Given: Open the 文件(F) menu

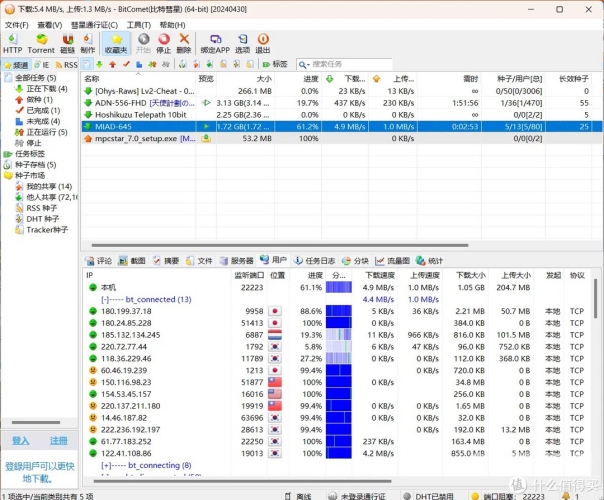Looking at the screenshot, I should click(x=17, y=25).
